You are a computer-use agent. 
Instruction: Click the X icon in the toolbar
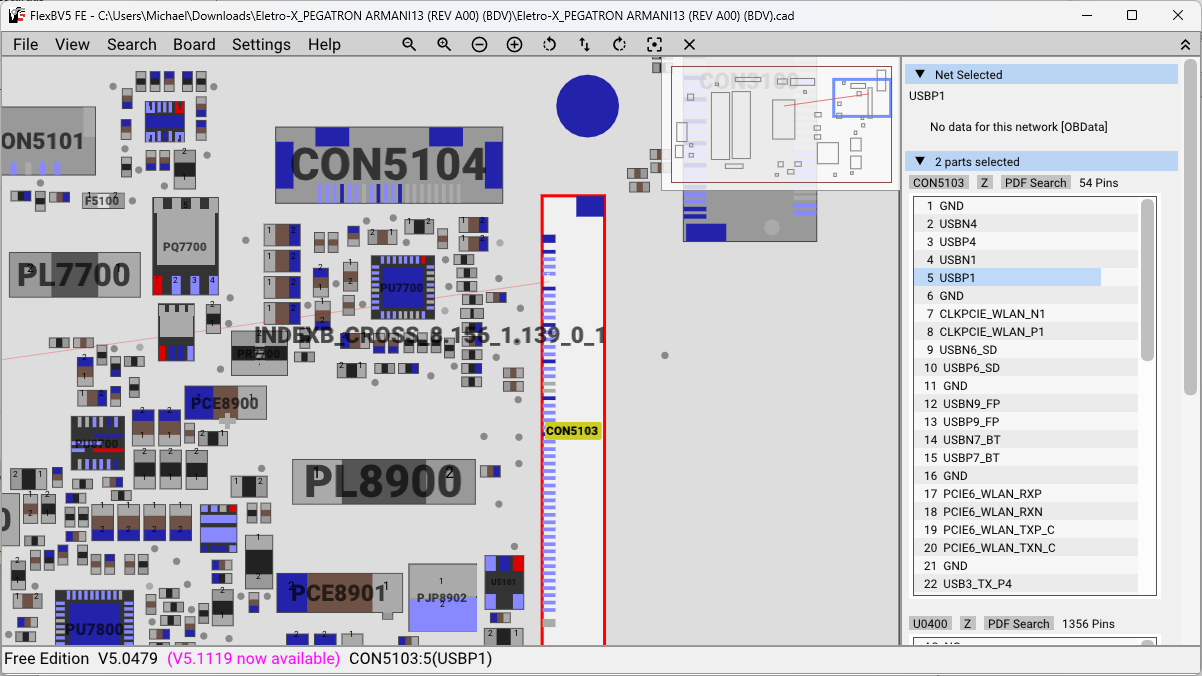[689, 45]
